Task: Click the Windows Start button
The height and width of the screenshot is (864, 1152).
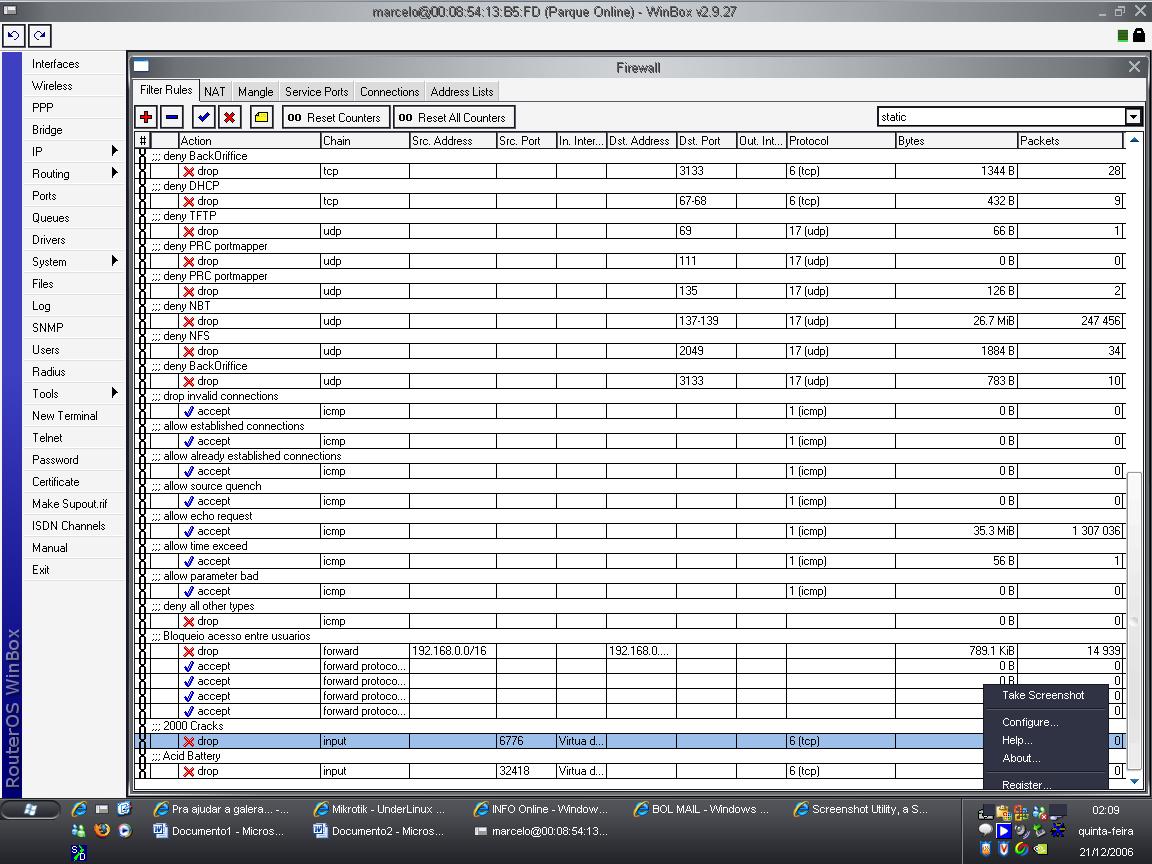Action: click(30, 809)
